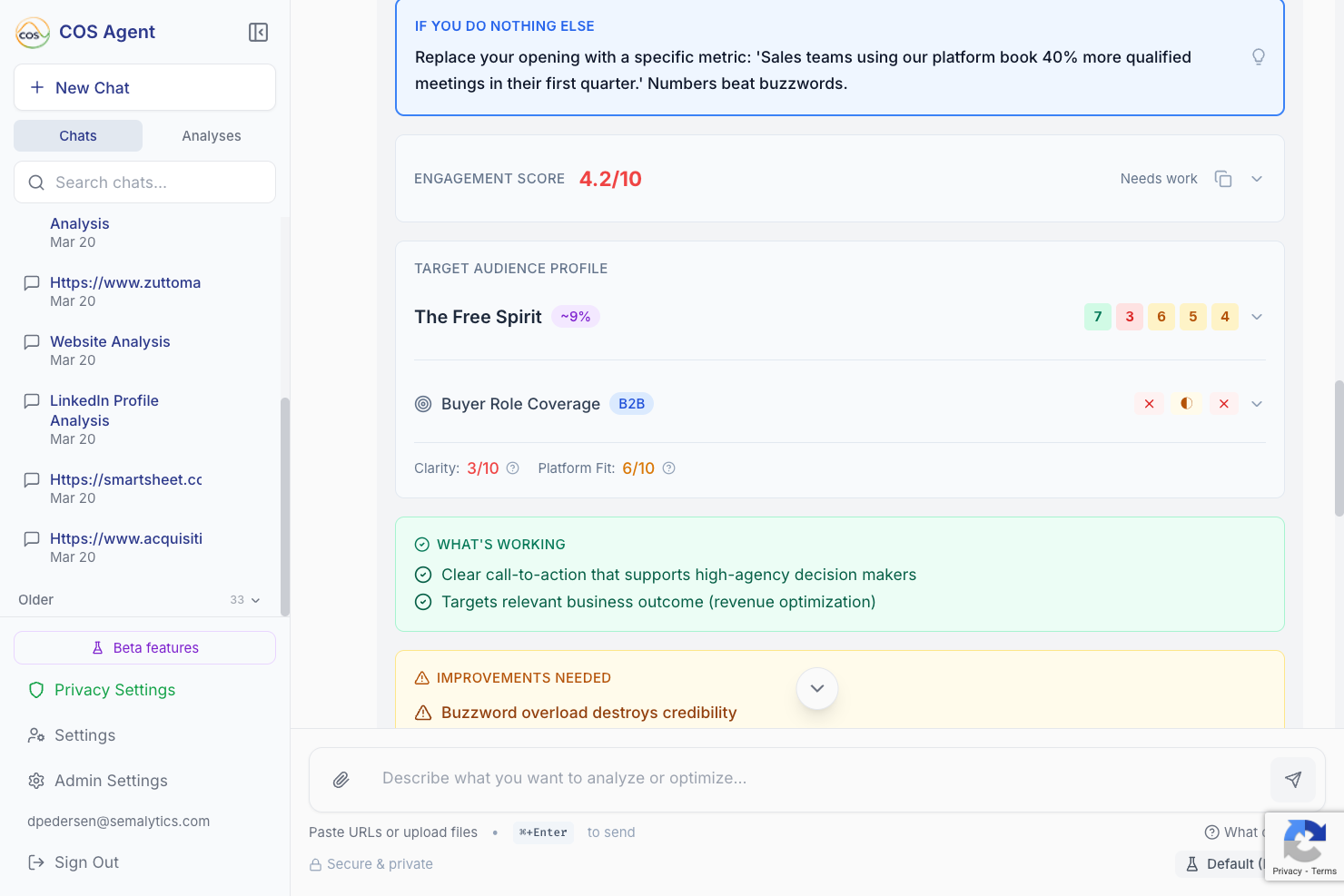Viewport: 1344px width, 896px height.
Task: Click the paperclip attach file icon
Action: click(x=341, y=780)
